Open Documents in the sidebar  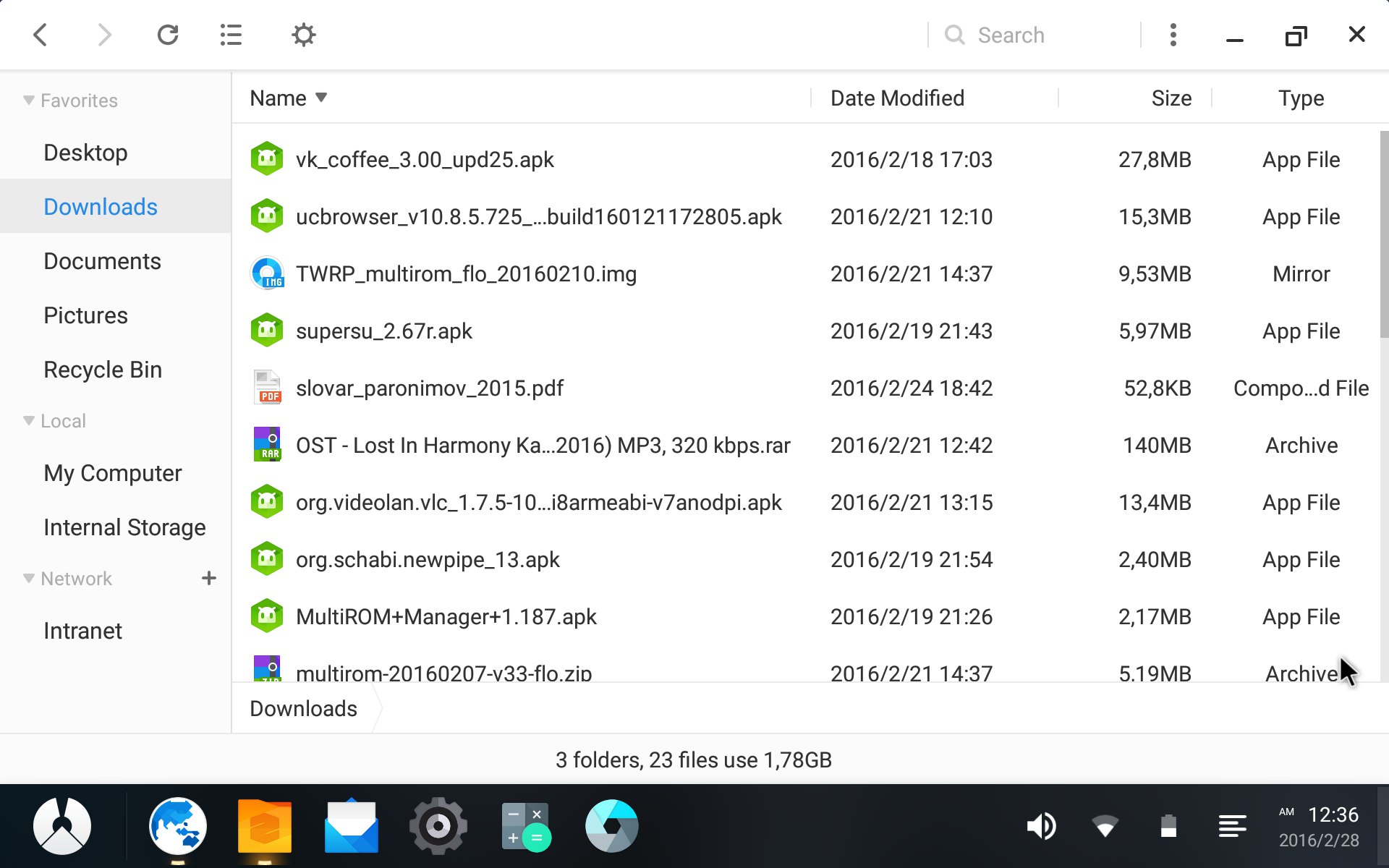[x=116, y=261]
